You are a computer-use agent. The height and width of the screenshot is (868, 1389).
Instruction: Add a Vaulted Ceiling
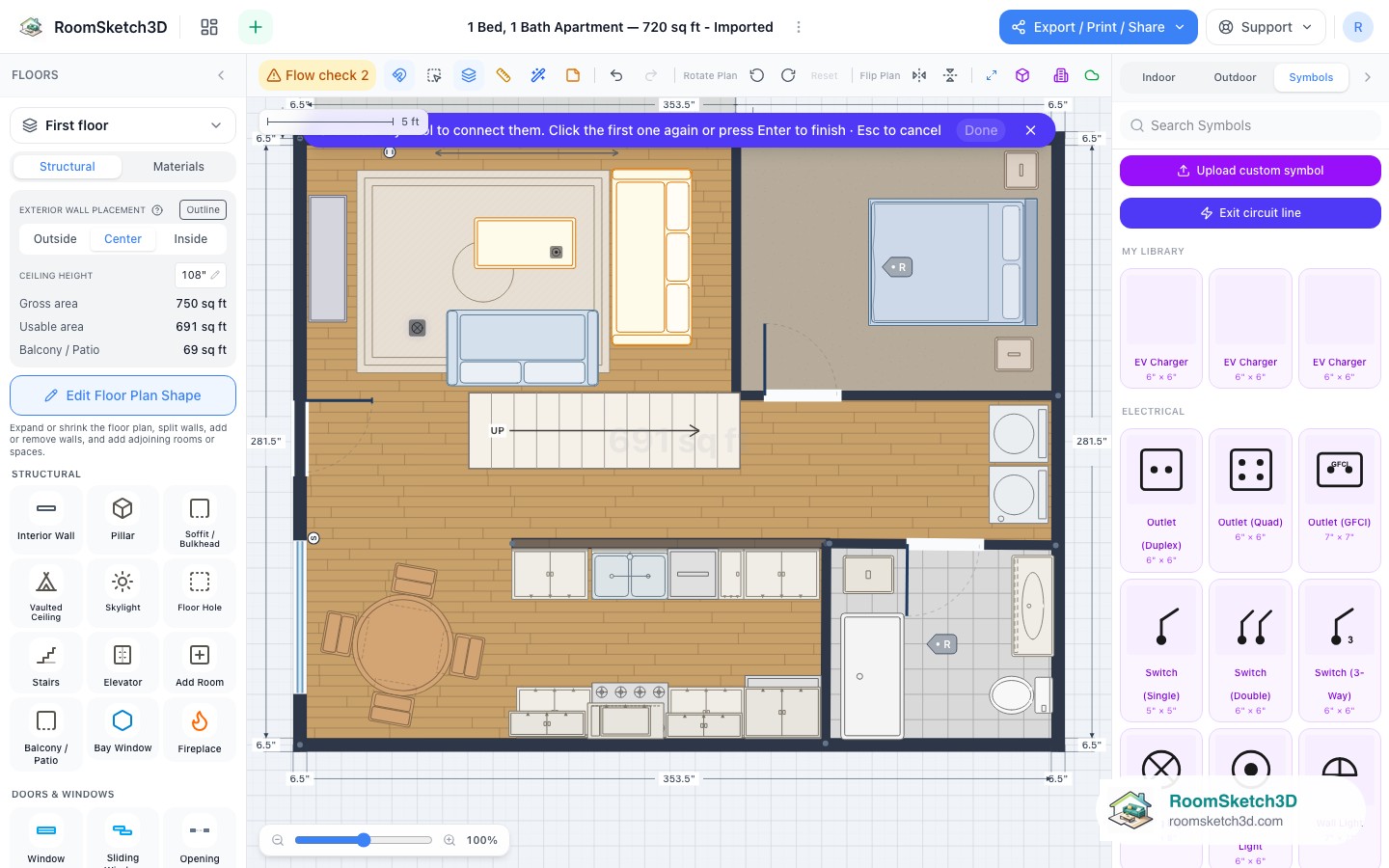45,593
